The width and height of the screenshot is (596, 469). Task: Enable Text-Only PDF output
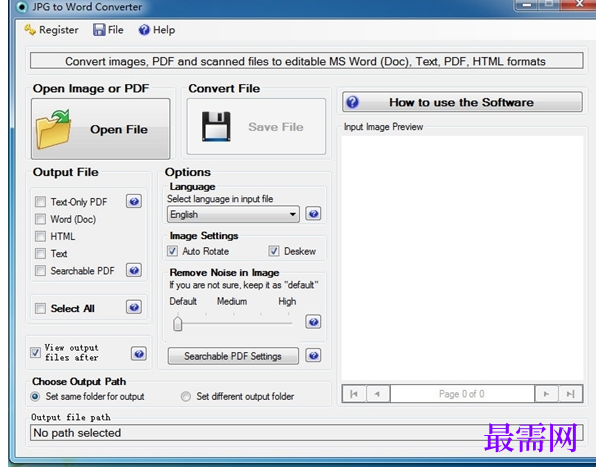tap(40, 201)
